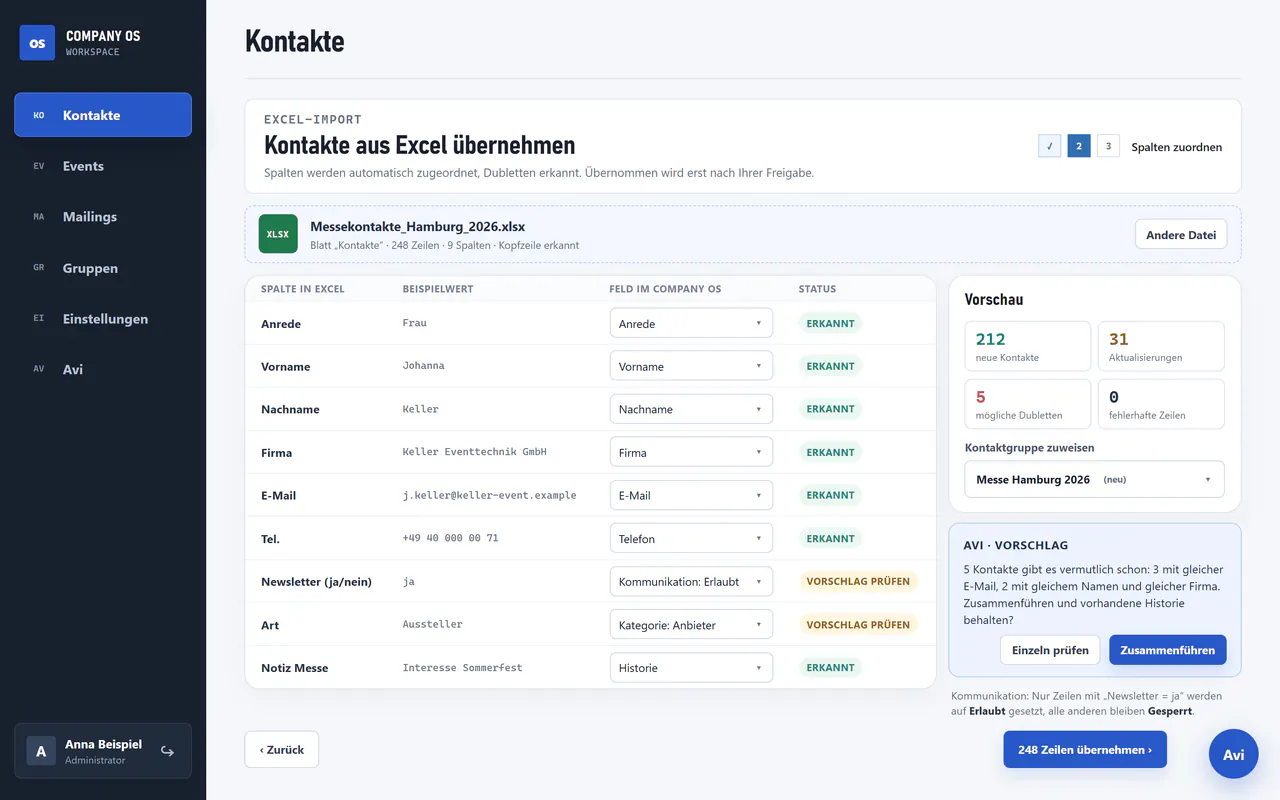Open Gruppen in the sidebar
1280x800 pixels.
pos(103,268)
